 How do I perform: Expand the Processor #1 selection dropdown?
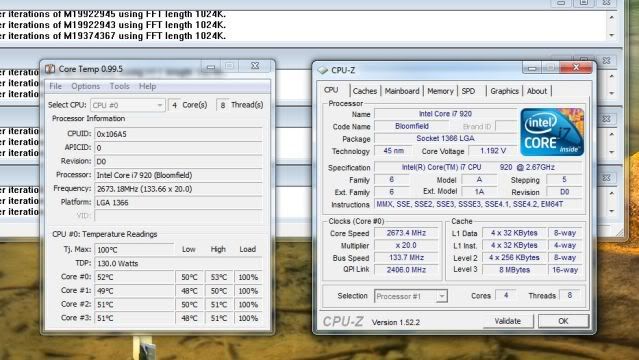tap(411, 296)
